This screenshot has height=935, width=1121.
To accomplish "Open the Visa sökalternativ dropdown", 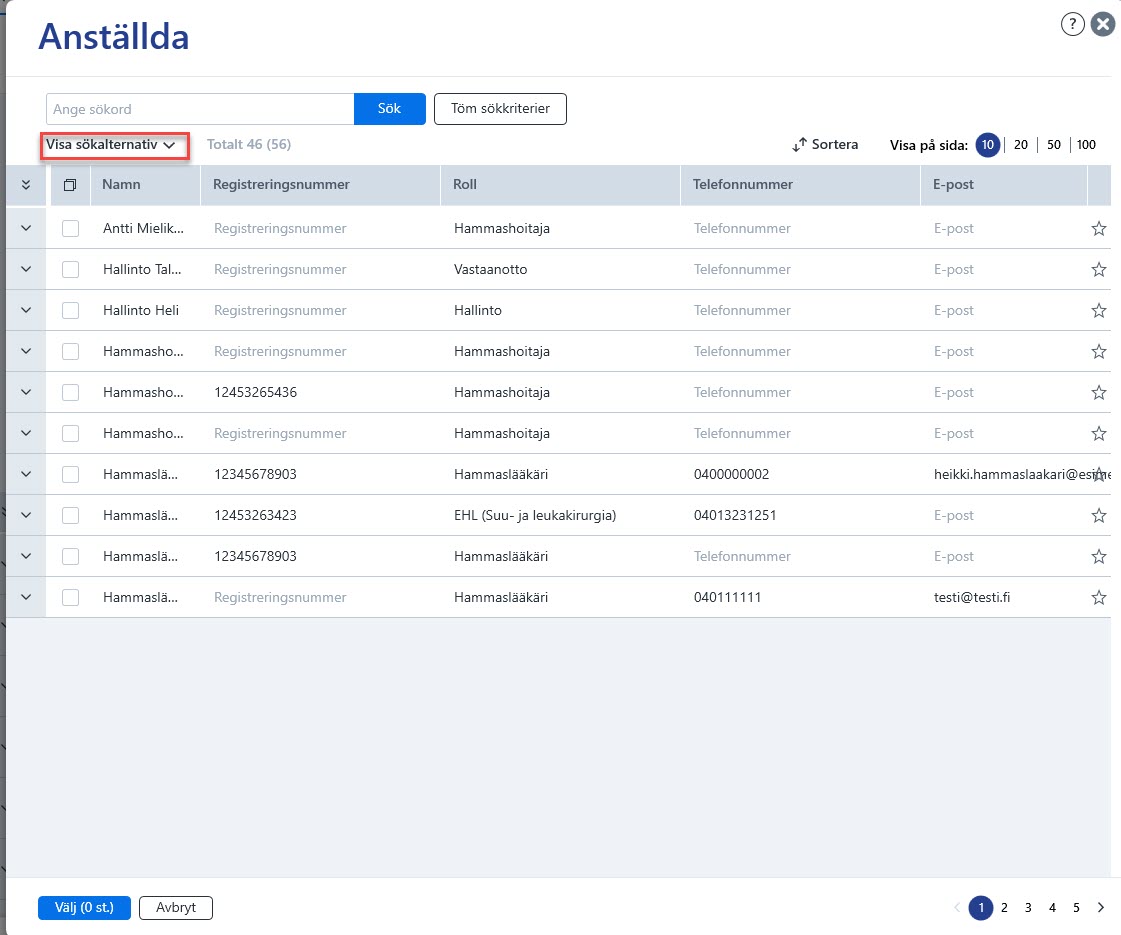I will coord(111,145).
